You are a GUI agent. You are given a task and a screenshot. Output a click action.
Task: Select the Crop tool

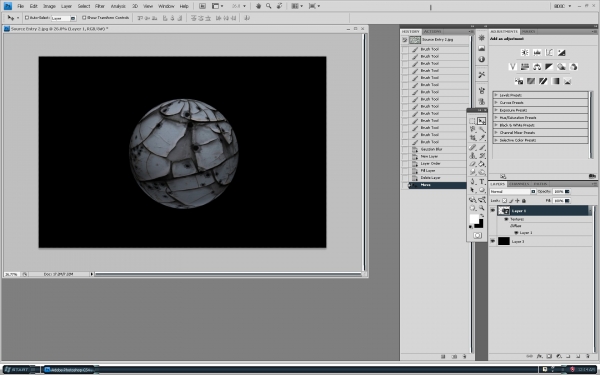[473, 138]
